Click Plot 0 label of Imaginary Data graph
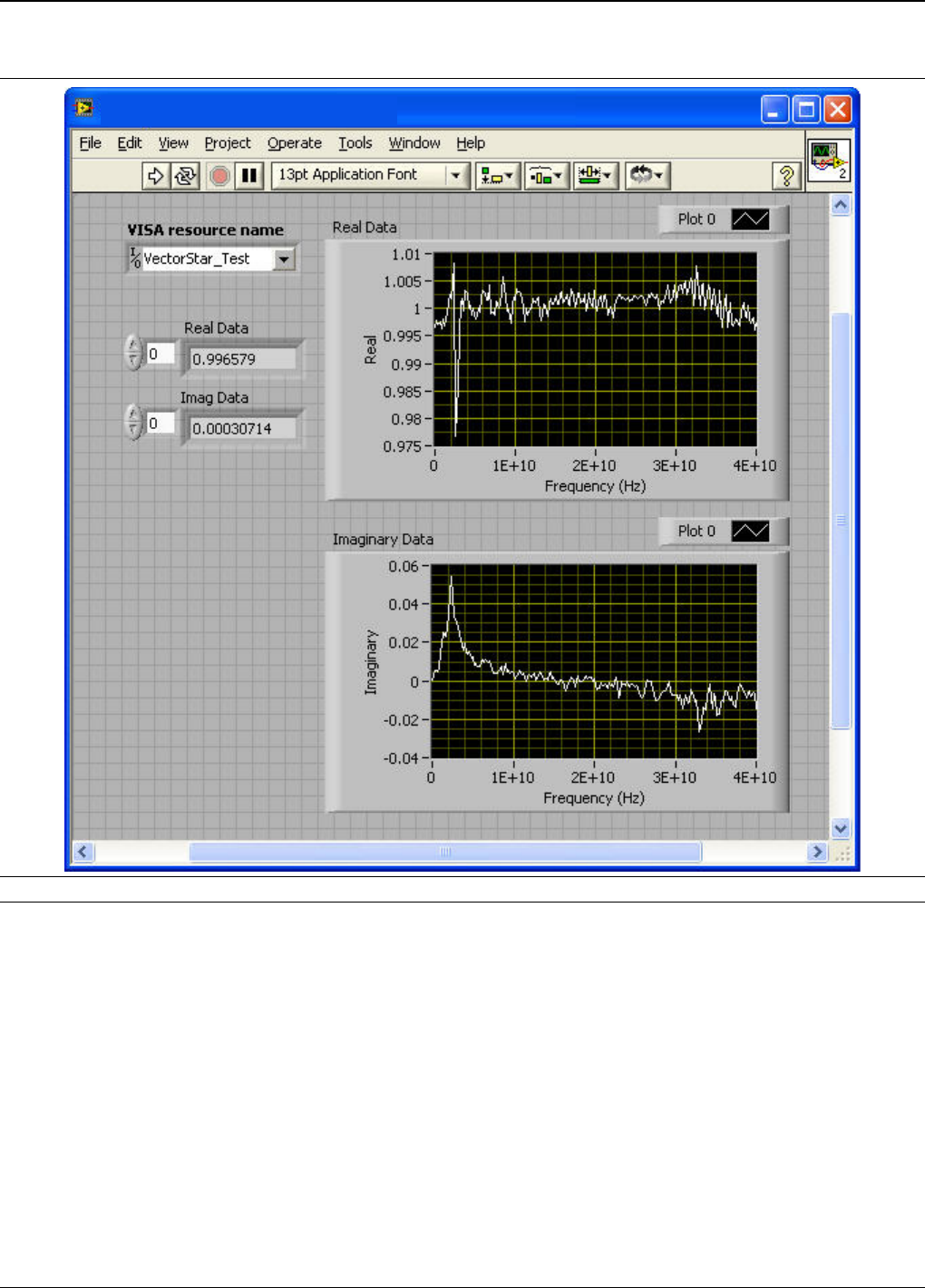This screenshot has width=925, height=1288. [x=696, y=531]
